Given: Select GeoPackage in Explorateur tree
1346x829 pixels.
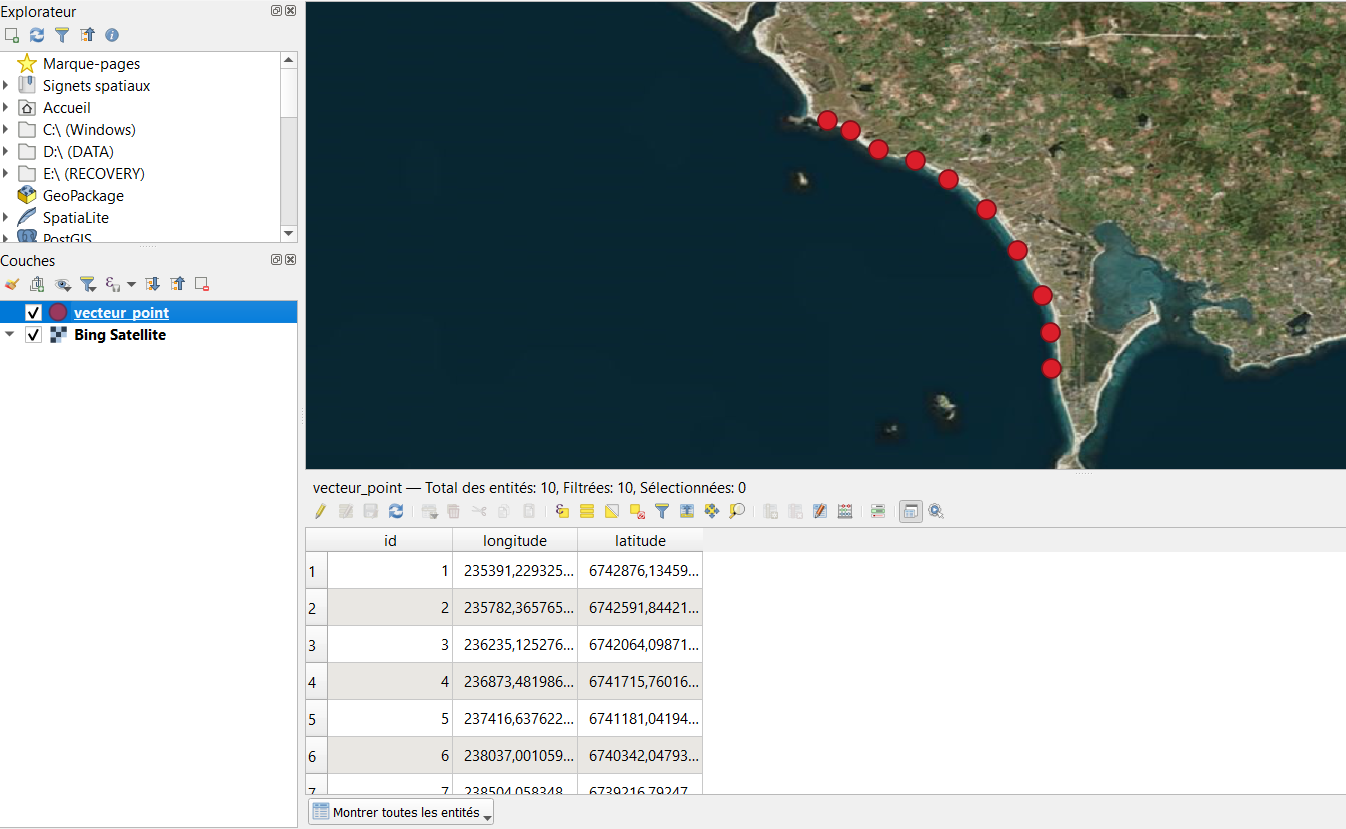Looking at the screenshot, I should (x=83, y=196).
